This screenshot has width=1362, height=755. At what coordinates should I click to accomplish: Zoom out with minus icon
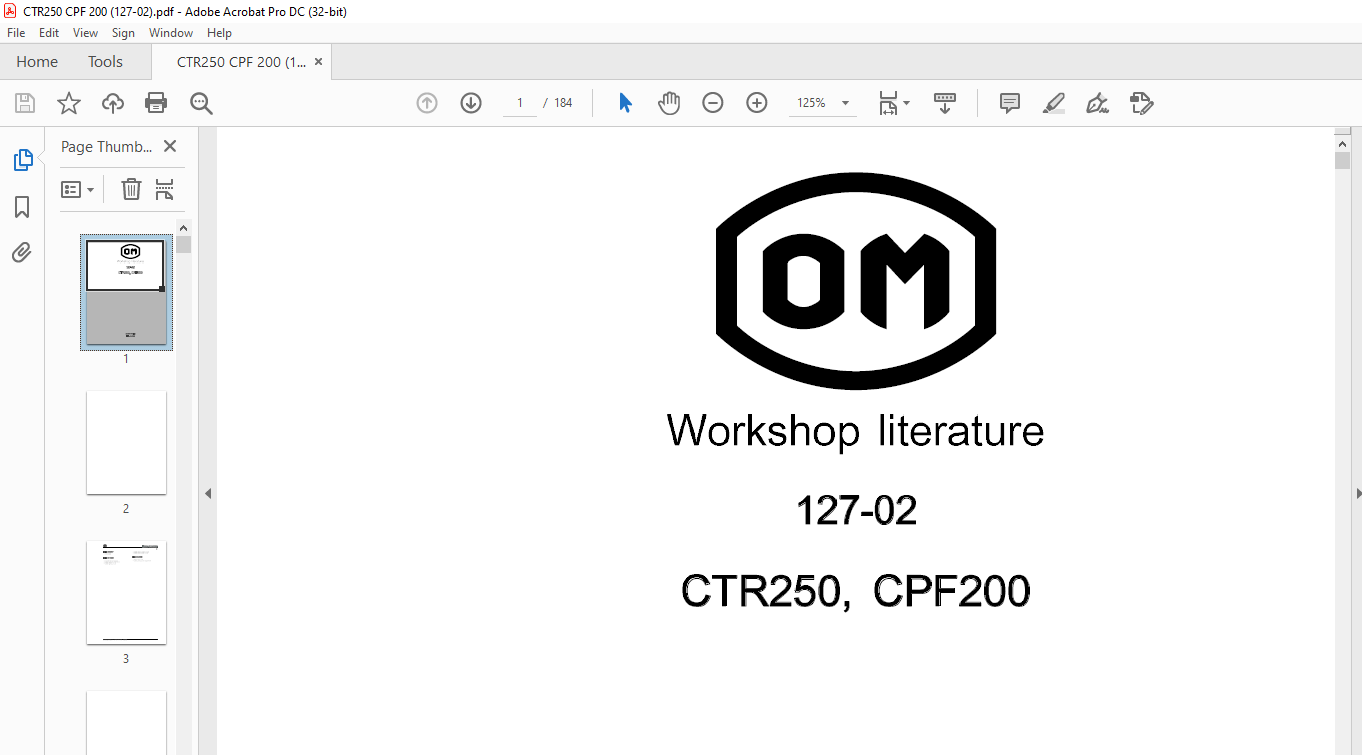pos(713,103)
